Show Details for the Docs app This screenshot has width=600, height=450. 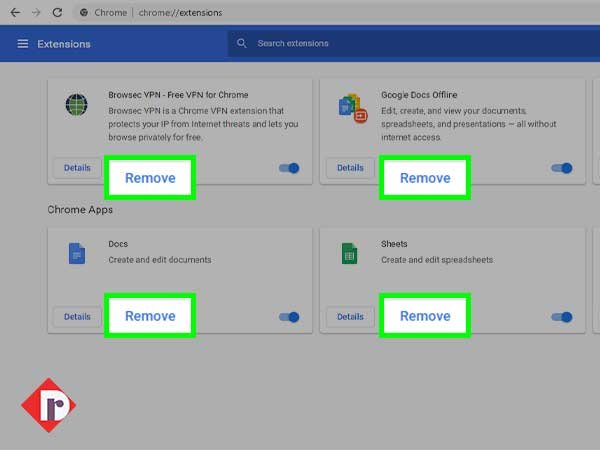click(x=77, y=317)
